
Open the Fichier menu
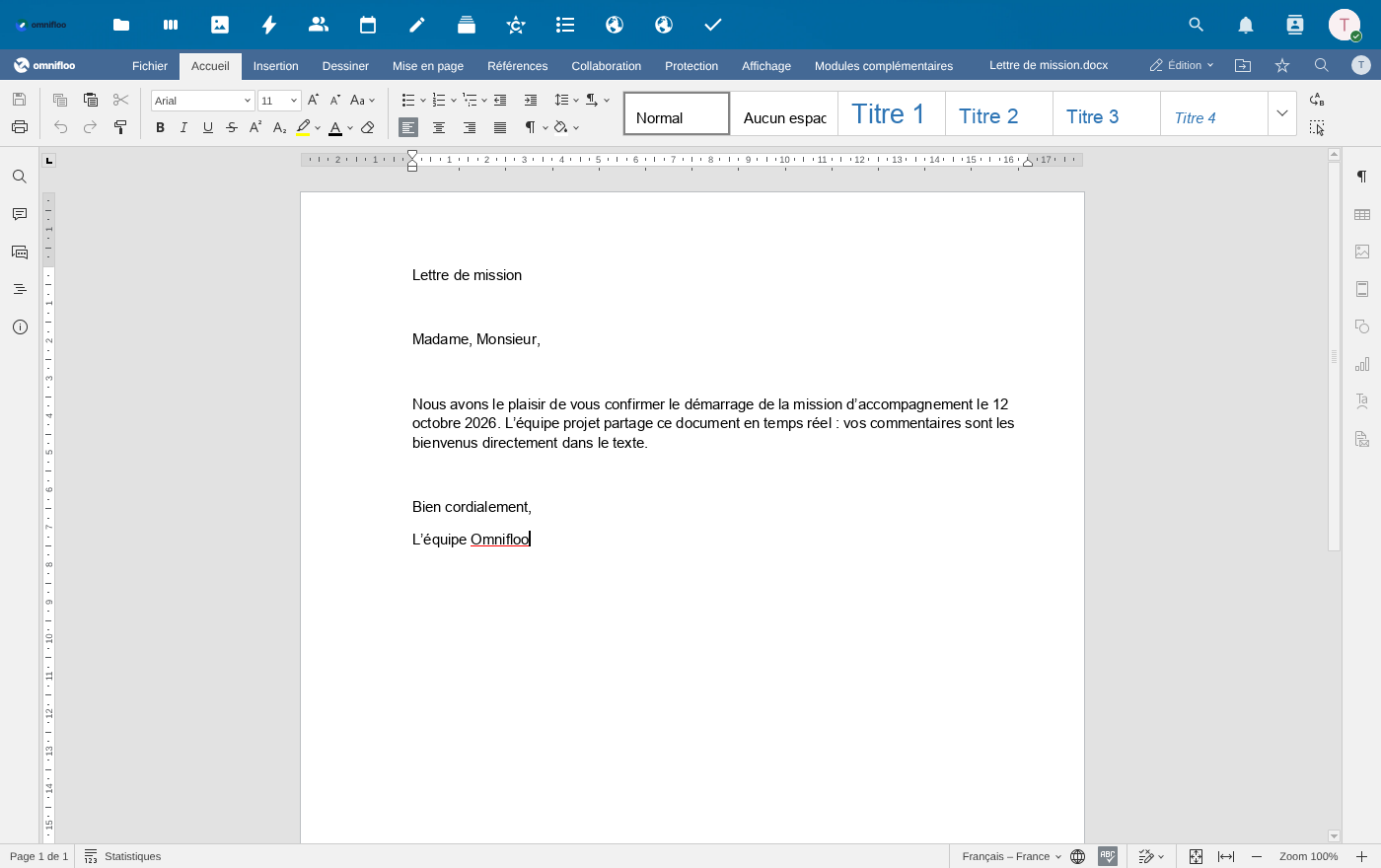pyautogui.click(x=150, y=66)
